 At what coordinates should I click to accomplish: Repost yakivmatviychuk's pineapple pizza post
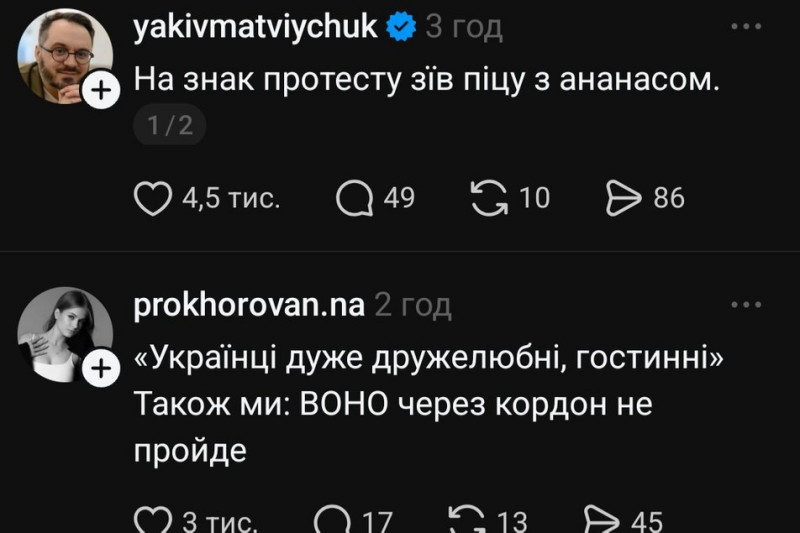tap(489, 198)
